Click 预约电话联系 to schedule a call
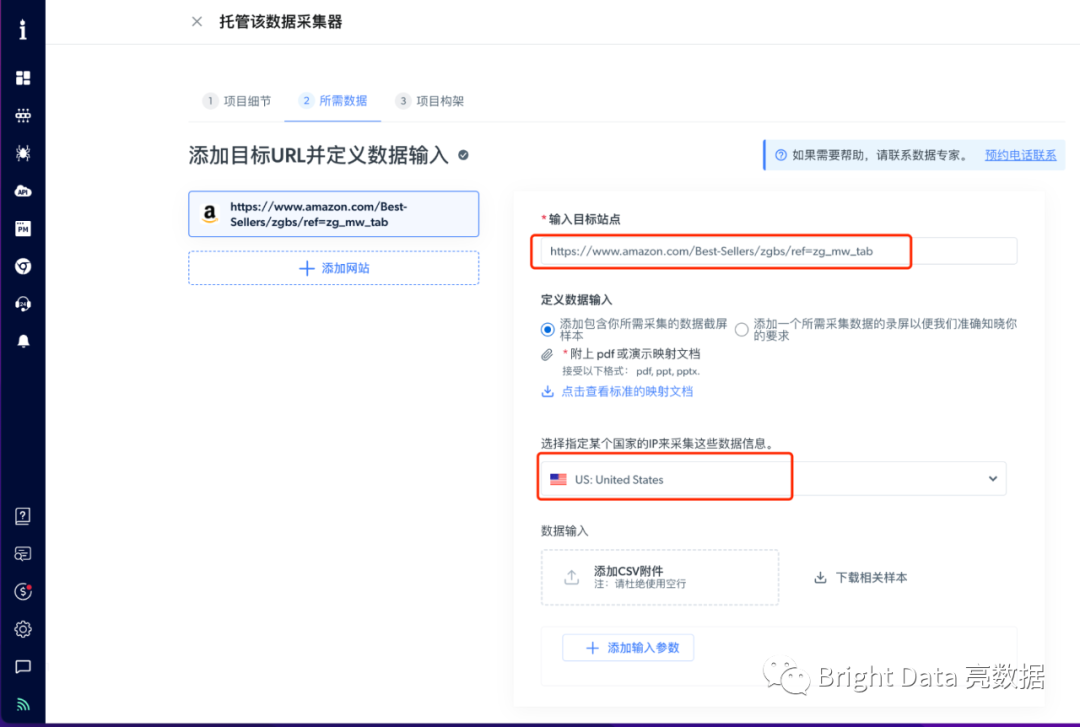The width and height of the screenshot is (1080, 727). point(1020,155)
